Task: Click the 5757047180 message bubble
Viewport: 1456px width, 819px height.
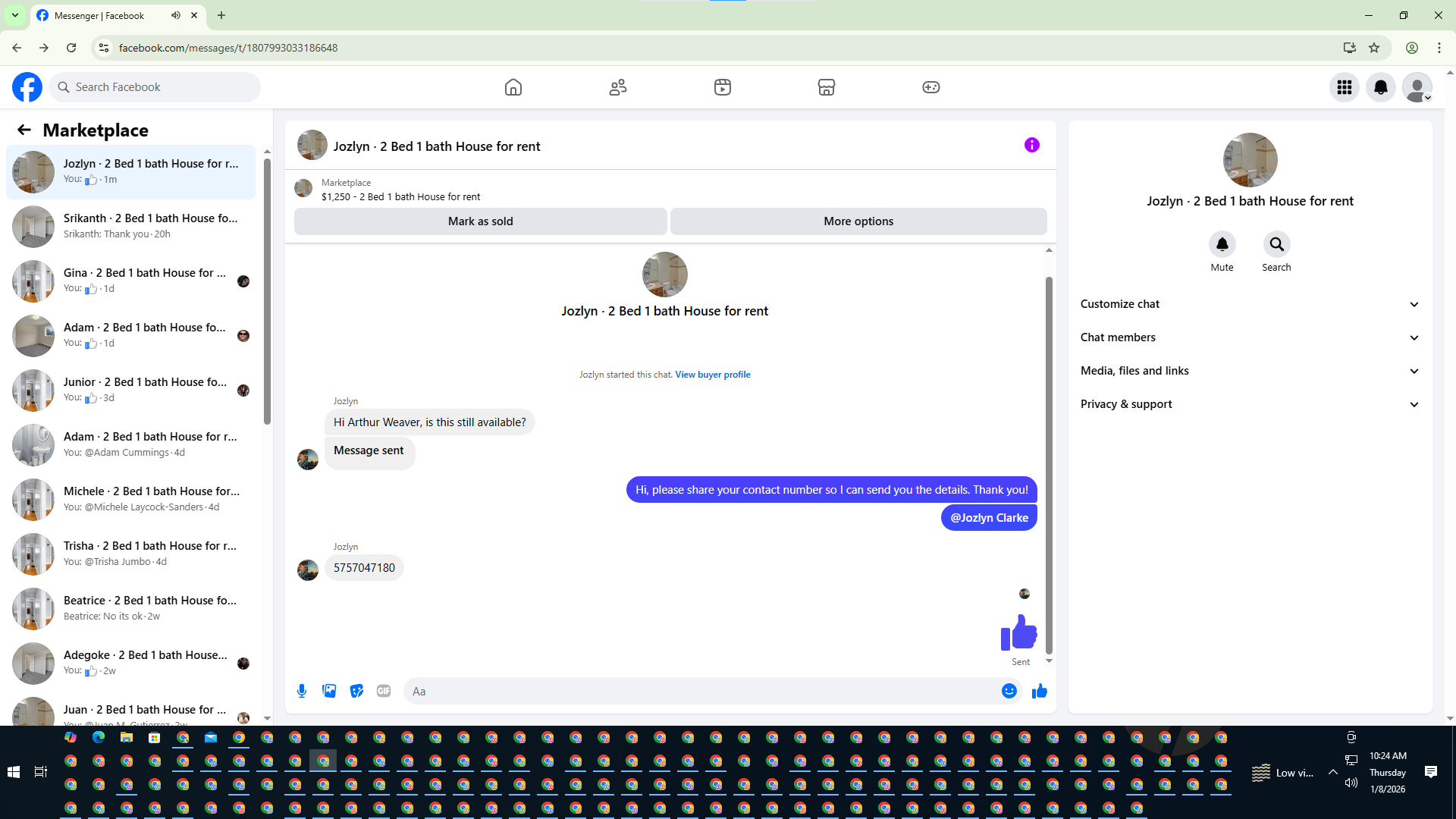Action: click(x=364, y=568)
